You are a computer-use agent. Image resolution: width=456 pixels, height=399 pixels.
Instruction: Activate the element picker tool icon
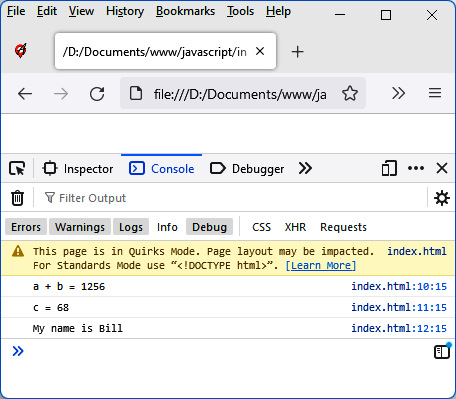point(17,169)
